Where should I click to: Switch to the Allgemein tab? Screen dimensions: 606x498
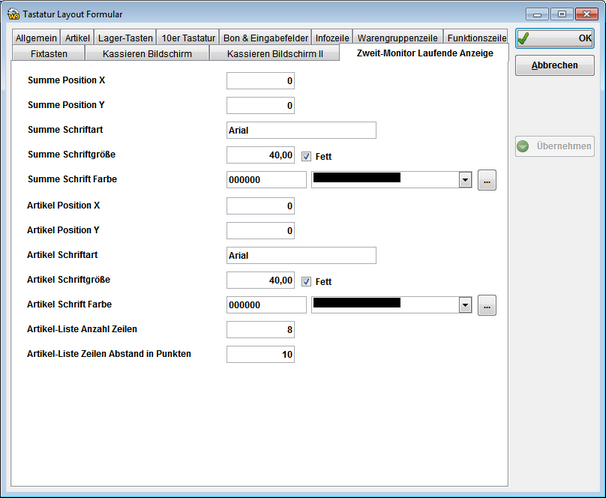36,38
